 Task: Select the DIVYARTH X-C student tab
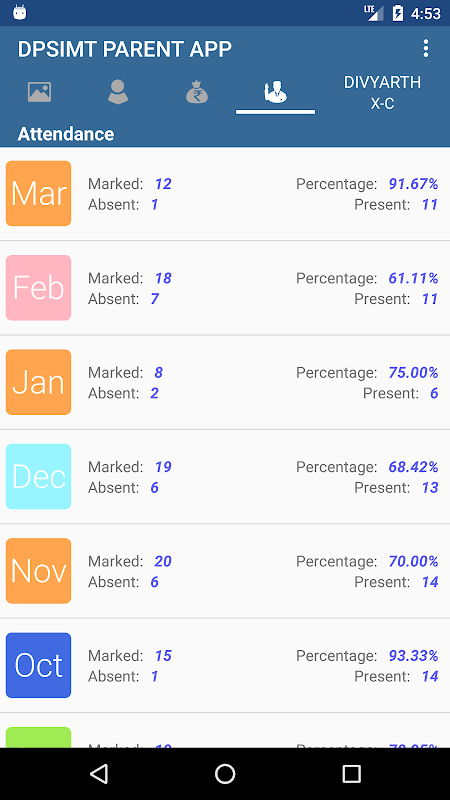click(382, 92)
